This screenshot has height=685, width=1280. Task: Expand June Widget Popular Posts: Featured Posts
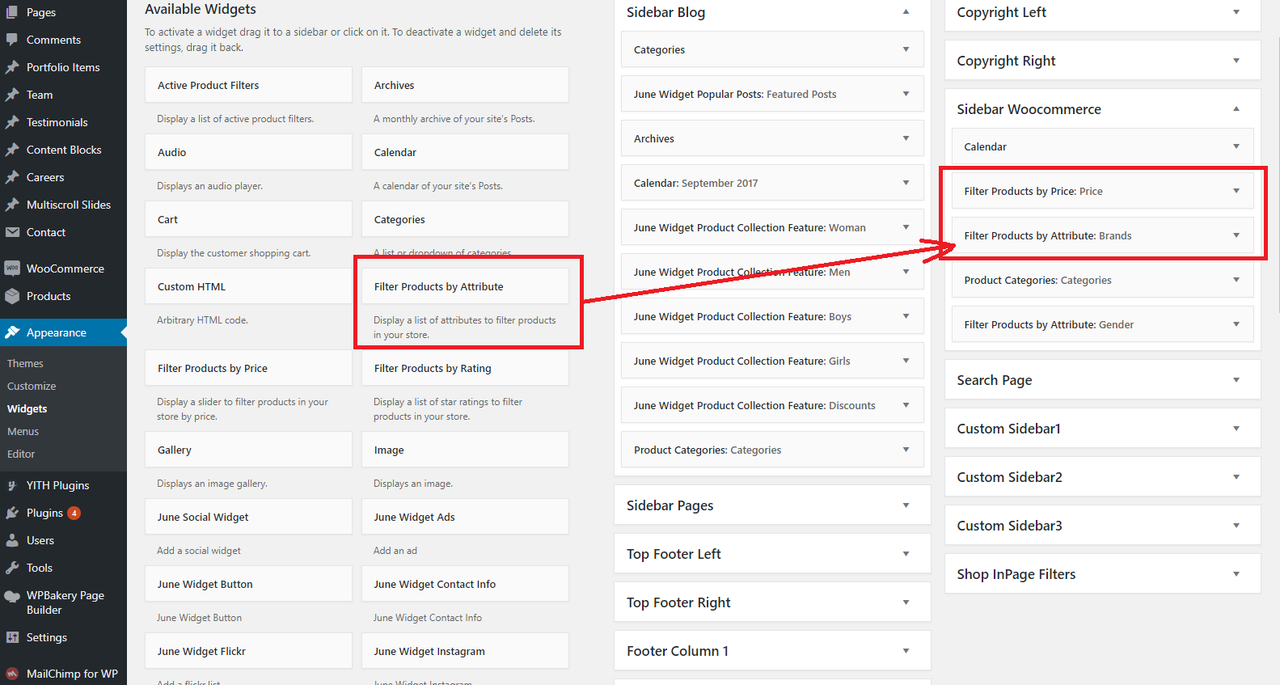[906, 94]
